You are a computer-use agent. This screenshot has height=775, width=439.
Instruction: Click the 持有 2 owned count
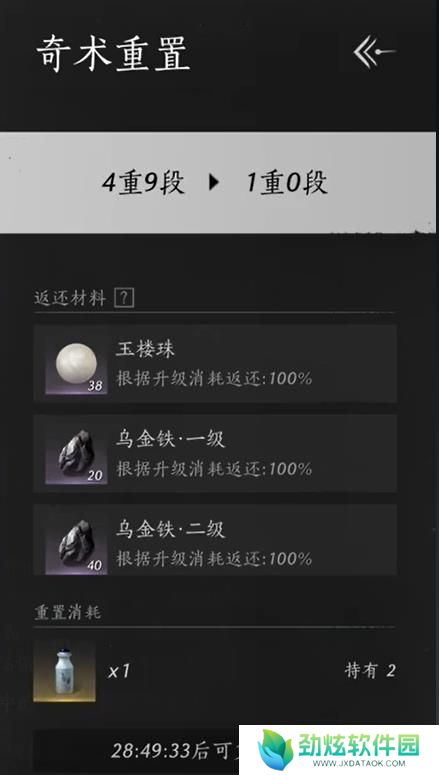click(x=370, y=671)
